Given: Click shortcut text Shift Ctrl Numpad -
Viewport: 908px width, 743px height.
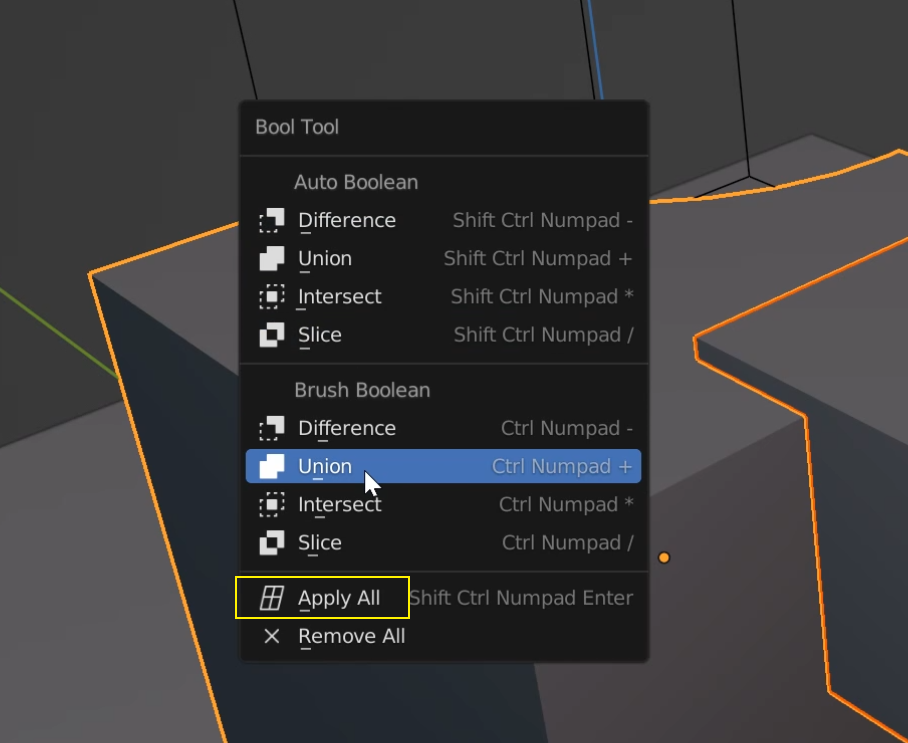Looking at the screenshot, I should (543, 220).
